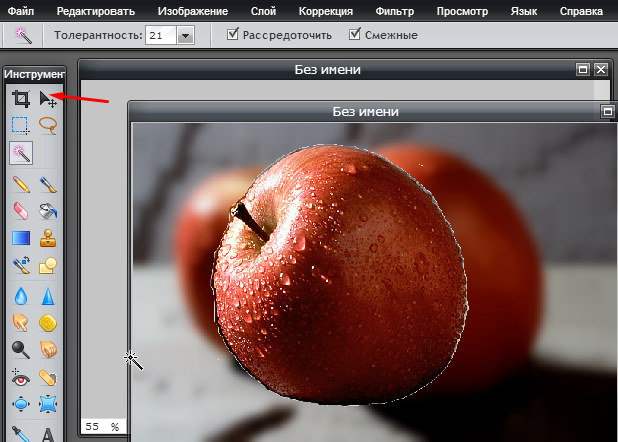Select the Gradient tool
Image resolution: width=618 pixels, height=442 pixels.
pos(20,238)
